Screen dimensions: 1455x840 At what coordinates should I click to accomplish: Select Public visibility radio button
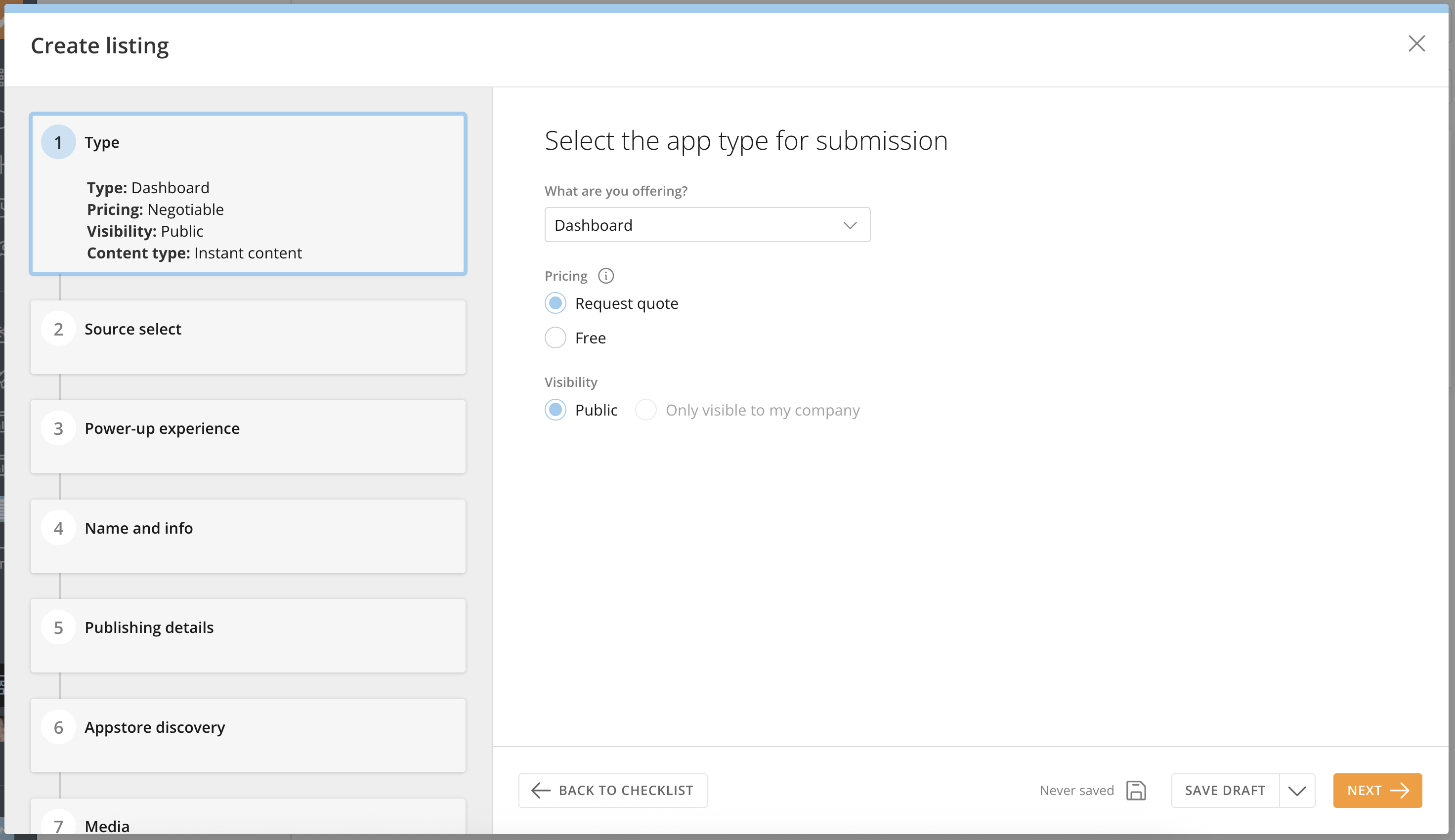[x=555, y=410]
